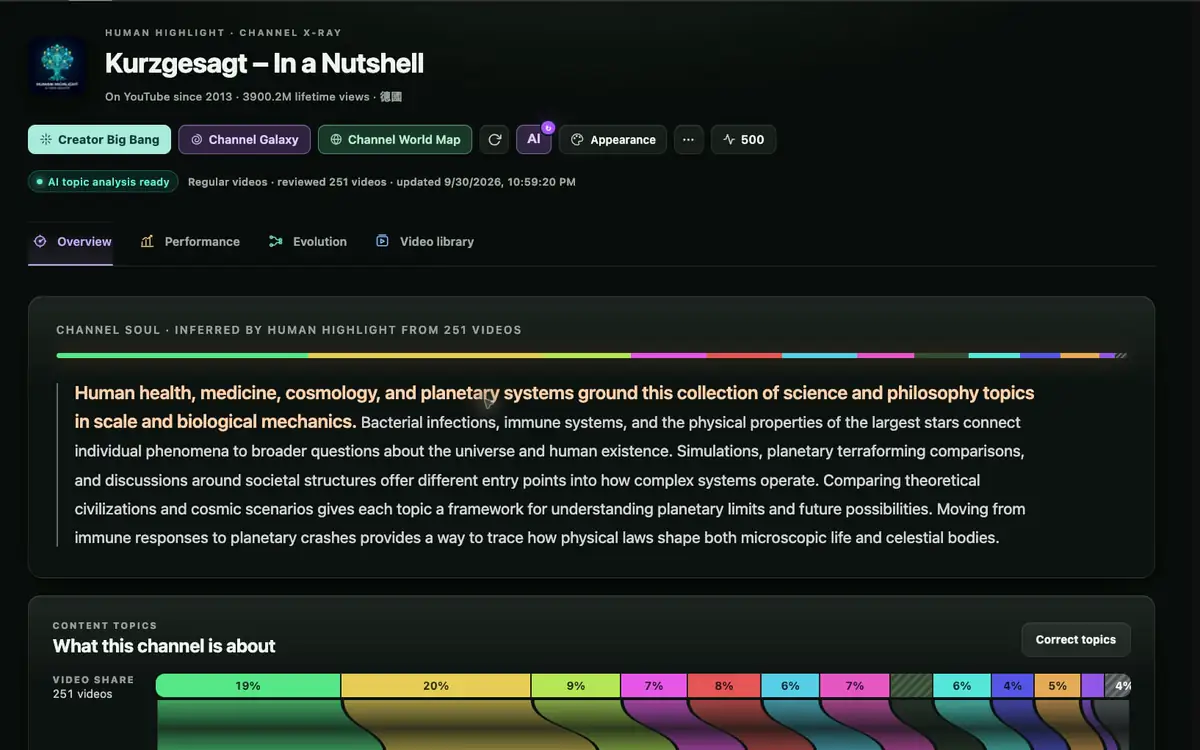Click the heading "What this channel is about"
Viewport: 1200px width, 750px height.
pos(164,646)
